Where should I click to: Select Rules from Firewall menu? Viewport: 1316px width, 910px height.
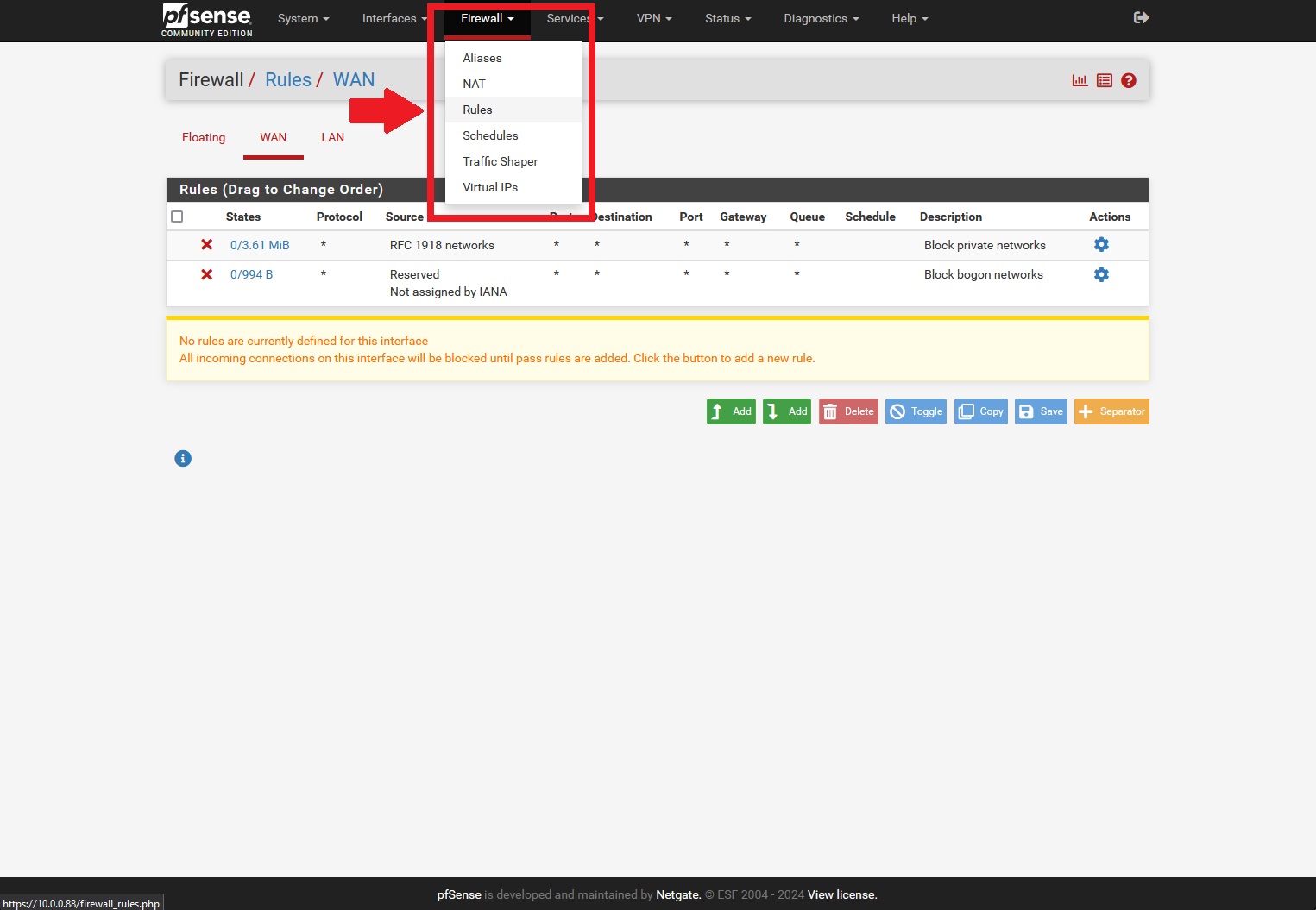pyautogui.click(x=513, y=110)
